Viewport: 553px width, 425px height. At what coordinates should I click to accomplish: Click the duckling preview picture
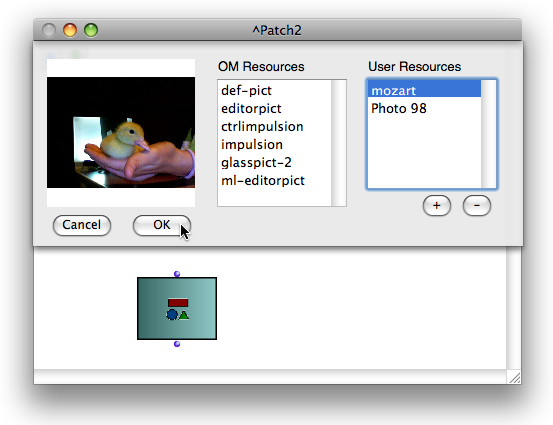(121, 132)
